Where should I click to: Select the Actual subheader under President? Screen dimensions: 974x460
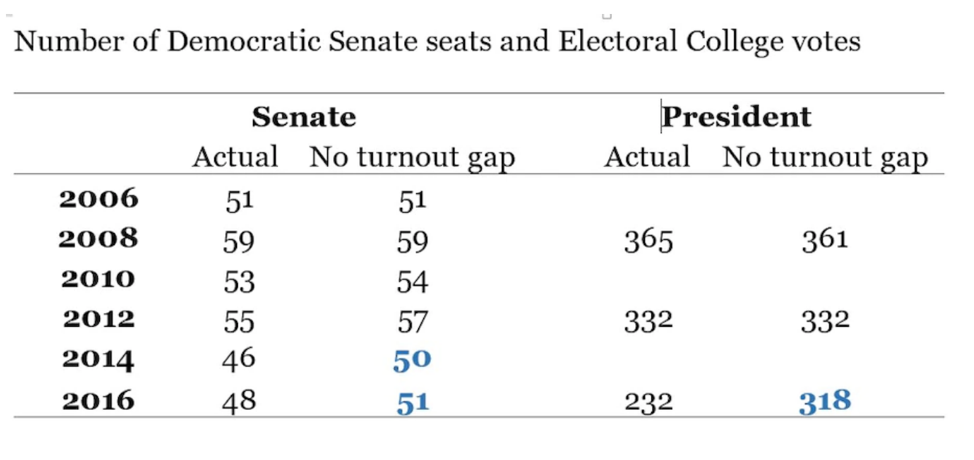[647, 157]
